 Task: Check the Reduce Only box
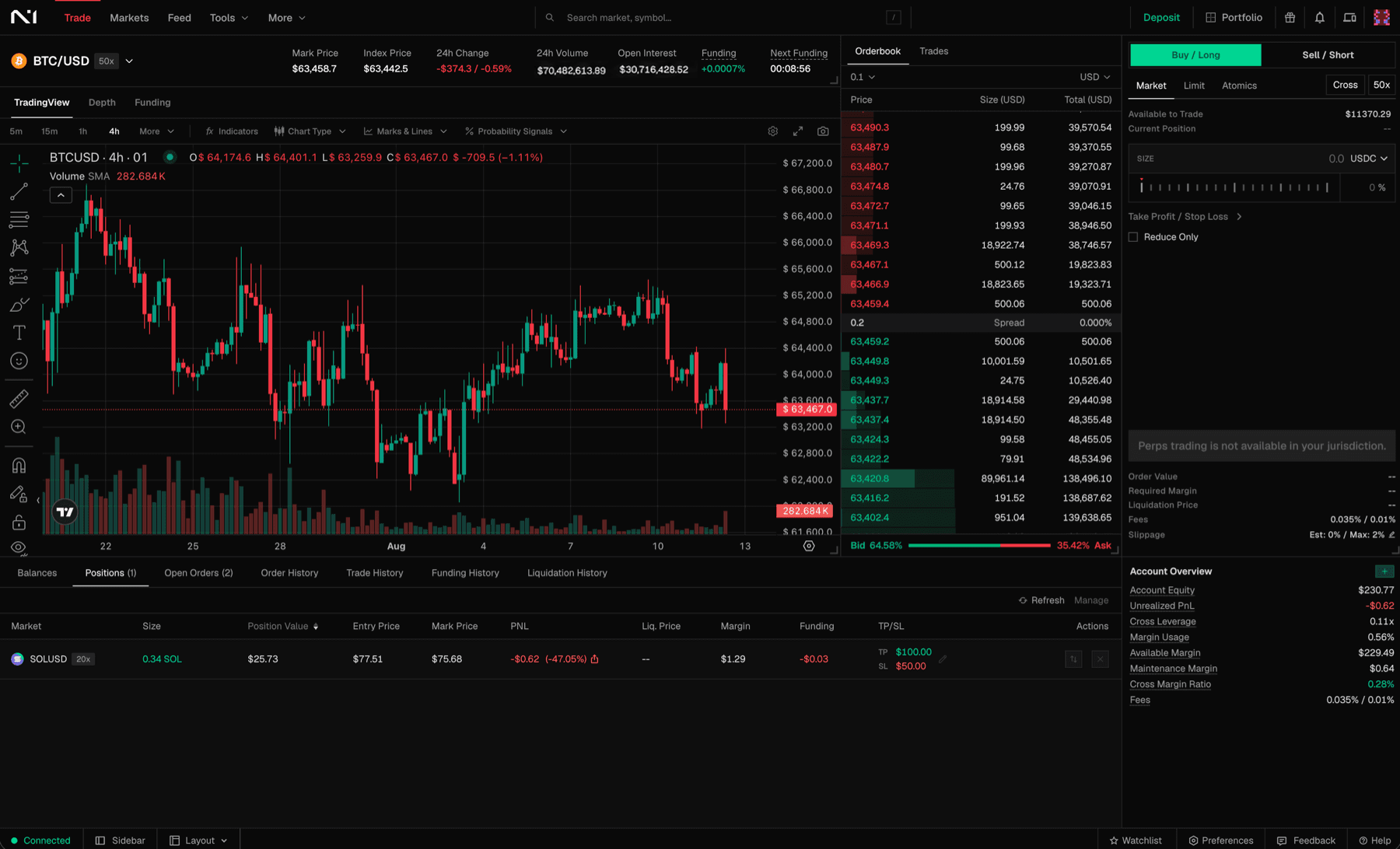1133,237
